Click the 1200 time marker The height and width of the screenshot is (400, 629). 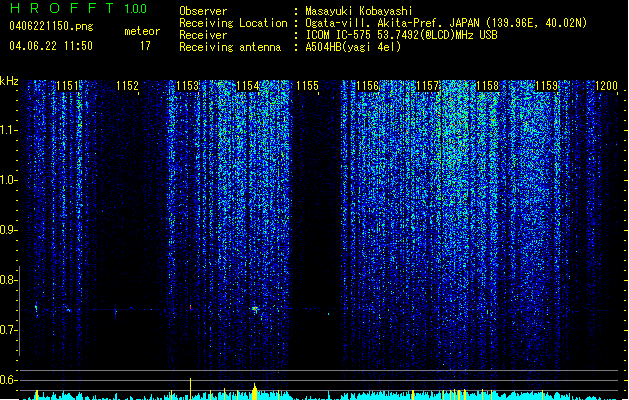pyautogui.click(x=607, y=85)
